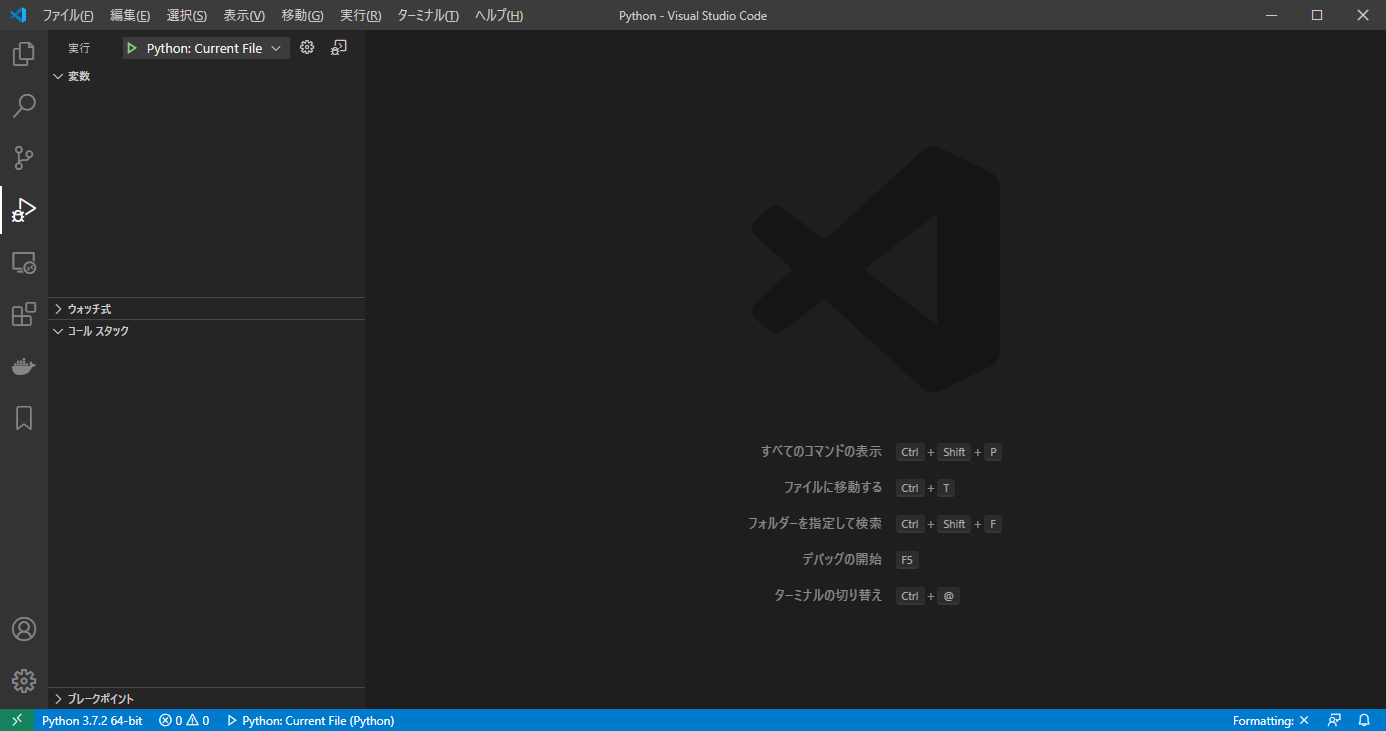Image resolution: width=1386 pixels, height=731 pixels.
Task: Click ファイルに移動する text
Action: (833, 488)
